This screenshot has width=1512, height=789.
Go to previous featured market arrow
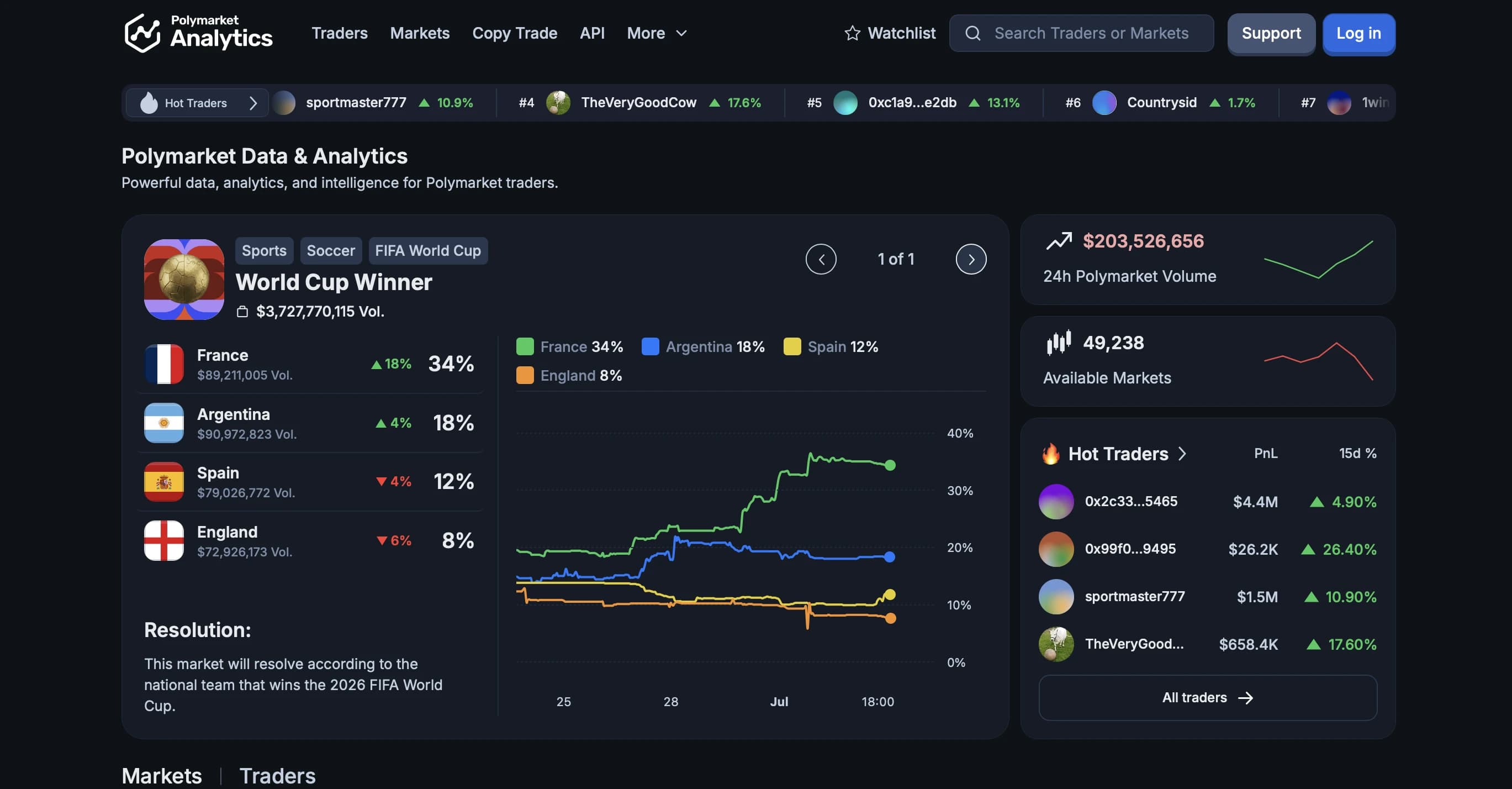coord(821,259)
